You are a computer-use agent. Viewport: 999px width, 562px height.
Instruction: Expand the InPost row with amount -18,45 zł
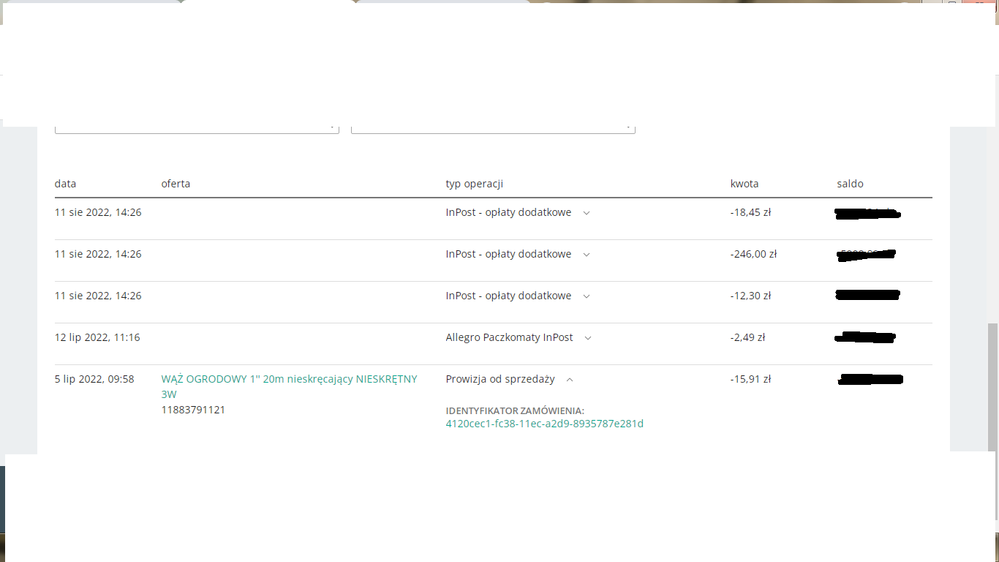click(x=586, y=213)
